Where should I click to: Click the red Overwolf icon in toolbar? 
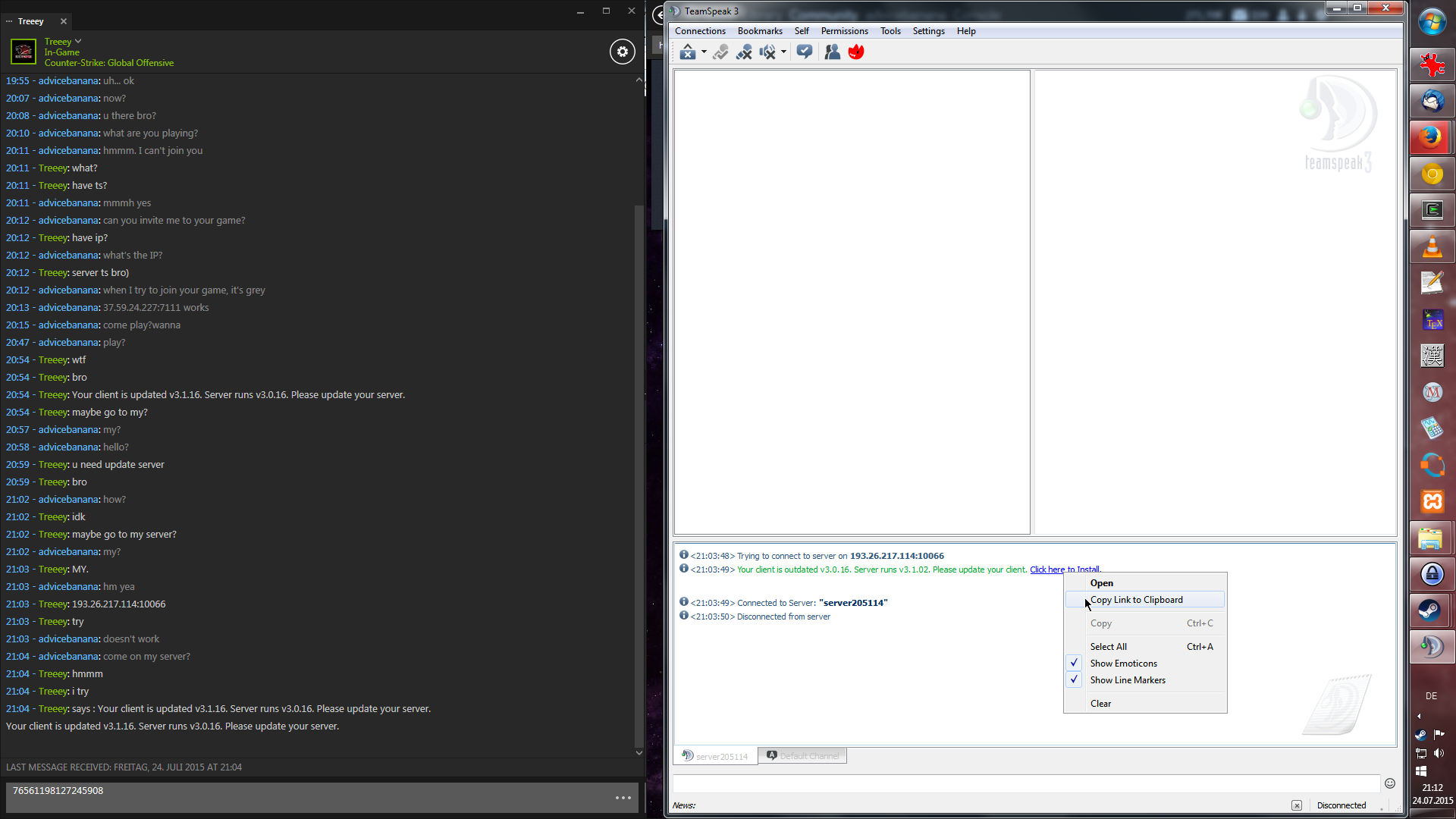tap(856, 52)
